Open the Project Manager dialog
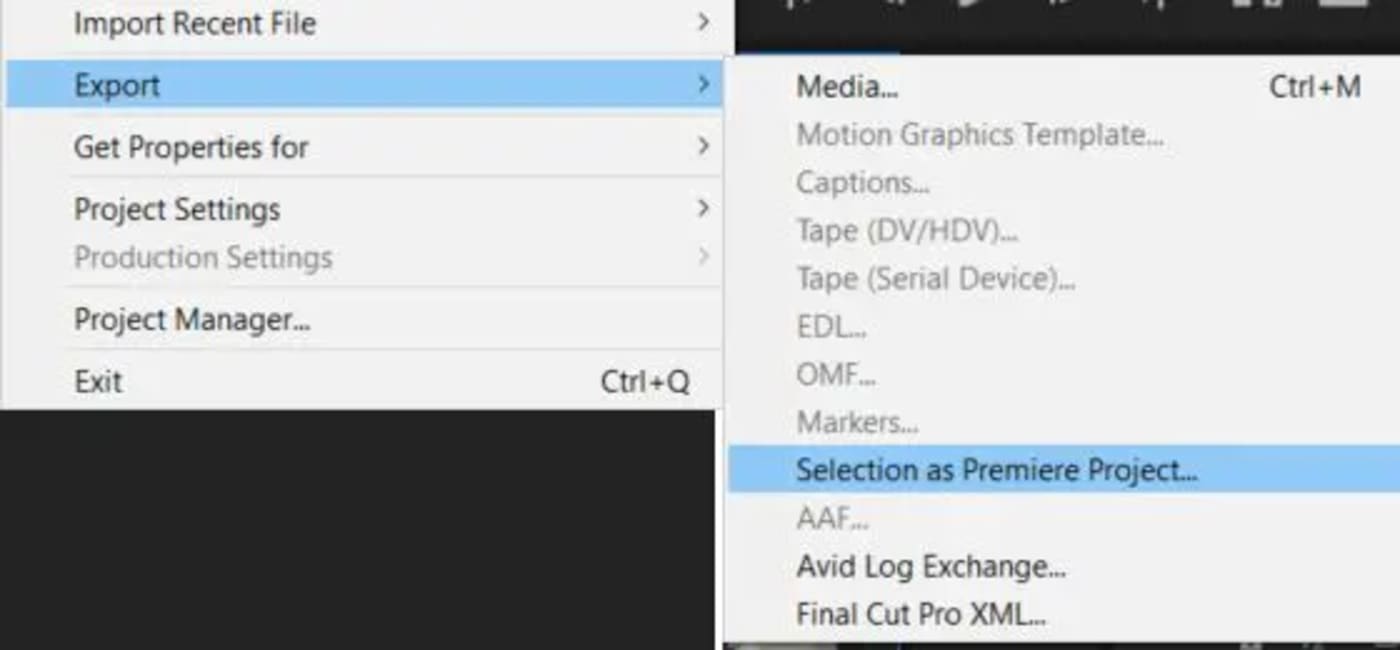 point(190,320)
